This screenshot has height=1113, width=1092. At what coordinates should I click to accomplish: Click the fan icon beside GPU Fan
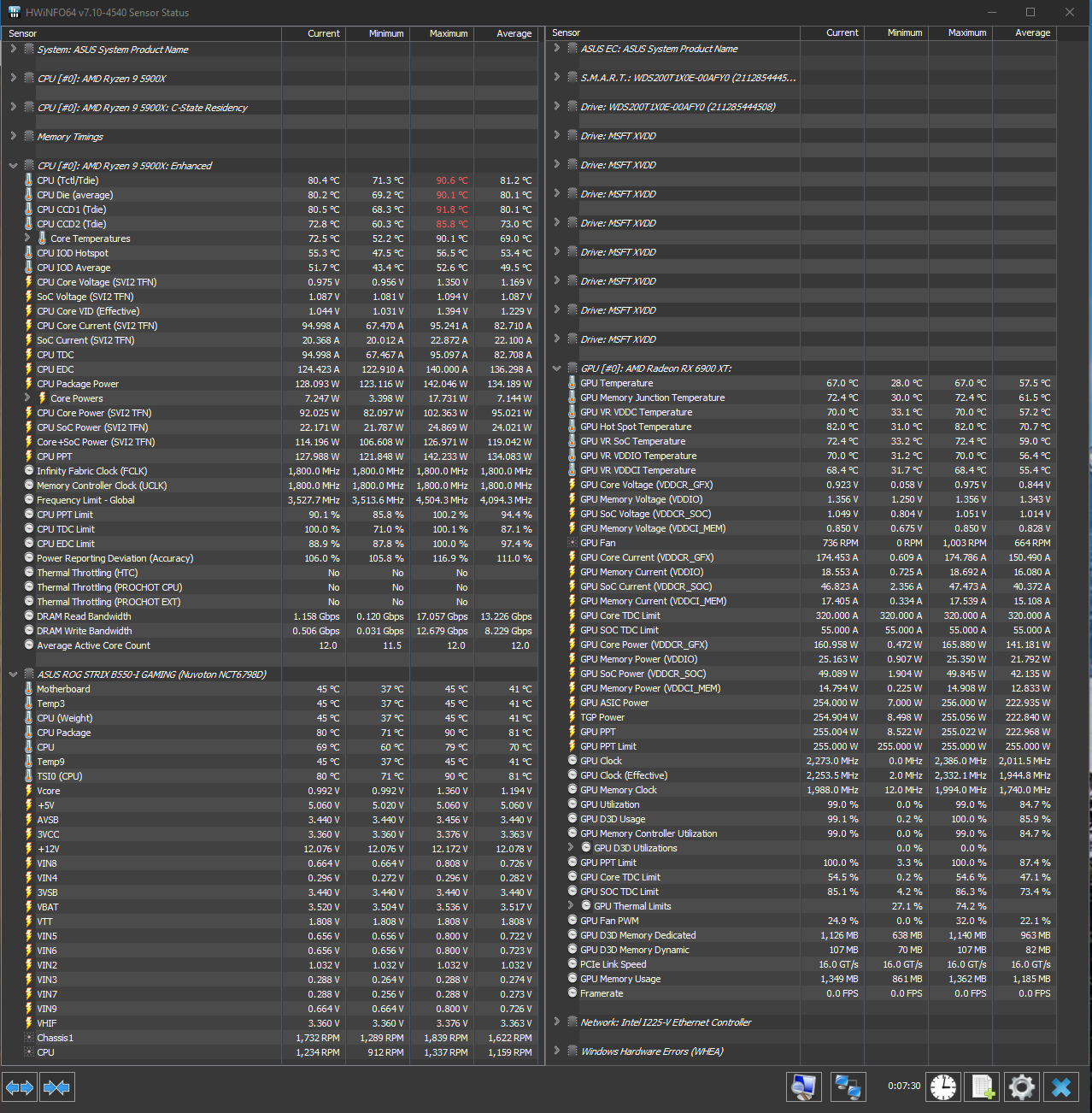(x=572, y=543)
